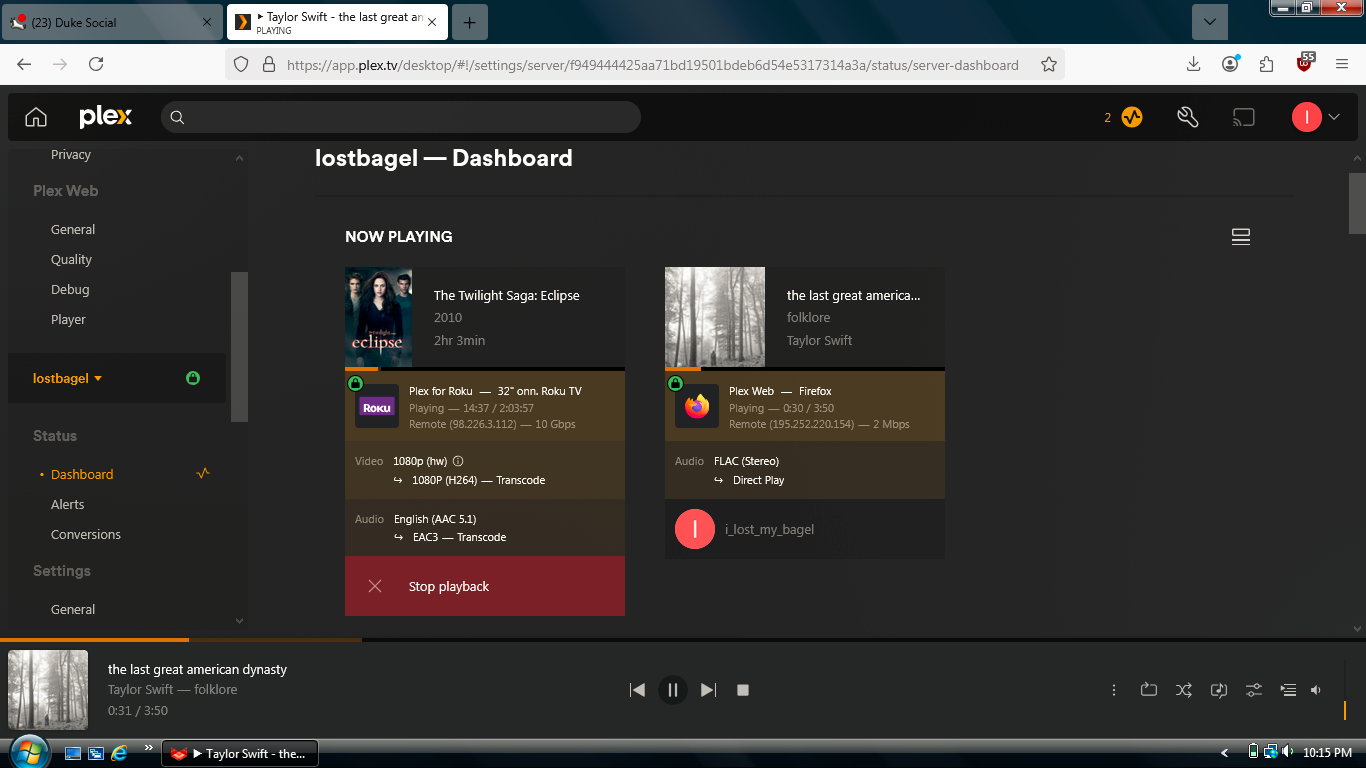Switch Now Playing layout view icon
1366x768 pixels.
[x=1241, y=237]
